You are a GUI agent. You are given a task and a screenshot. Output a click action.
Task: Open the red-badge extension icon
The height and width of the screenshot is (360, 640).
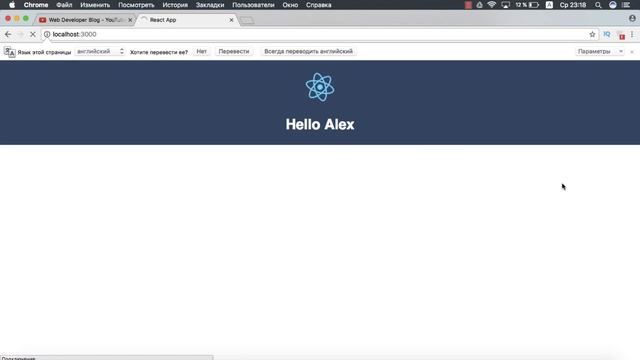tap(621, 35)
